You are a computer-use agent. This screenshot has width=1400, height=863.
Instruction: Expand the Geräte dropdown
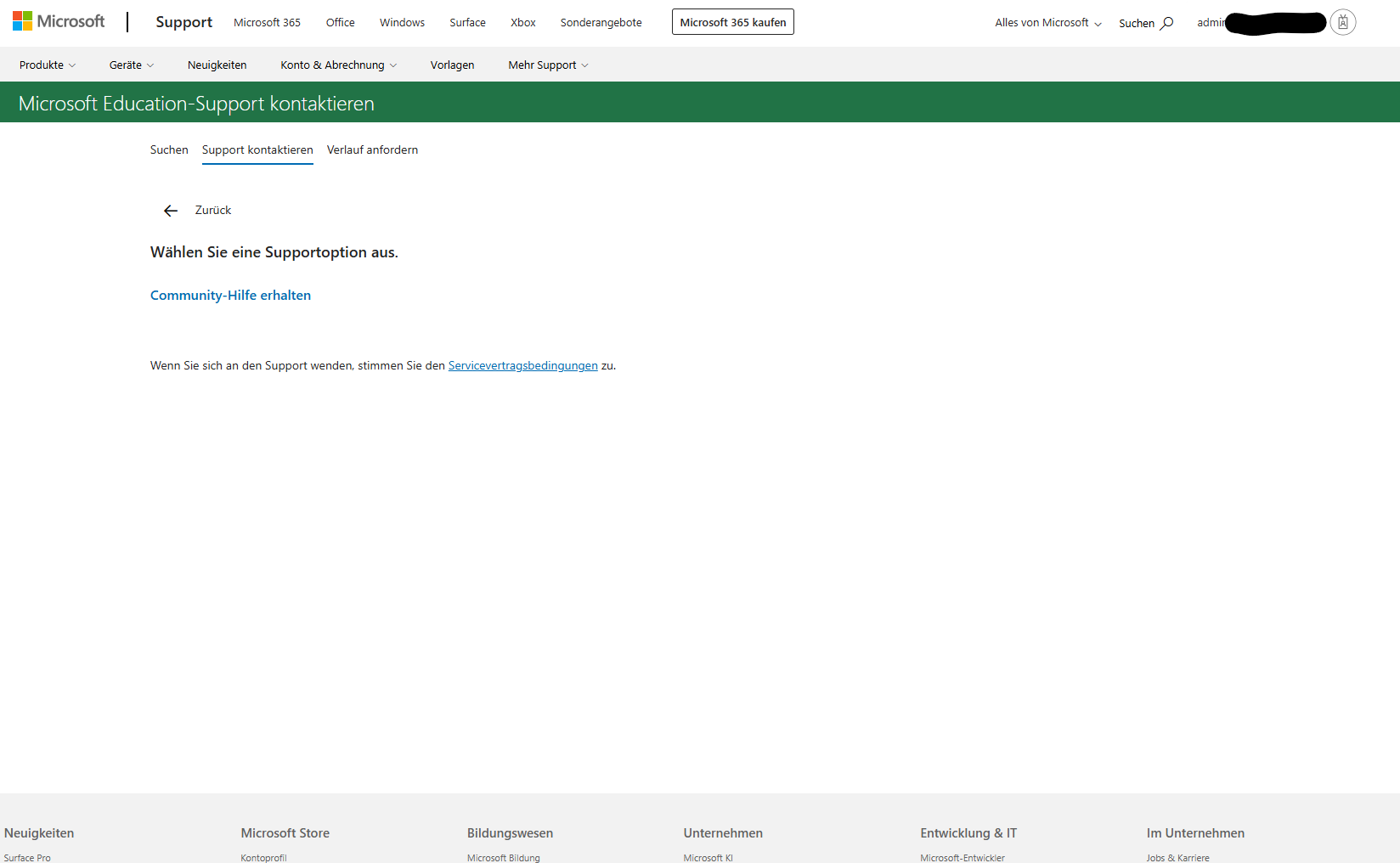[132, 65]
